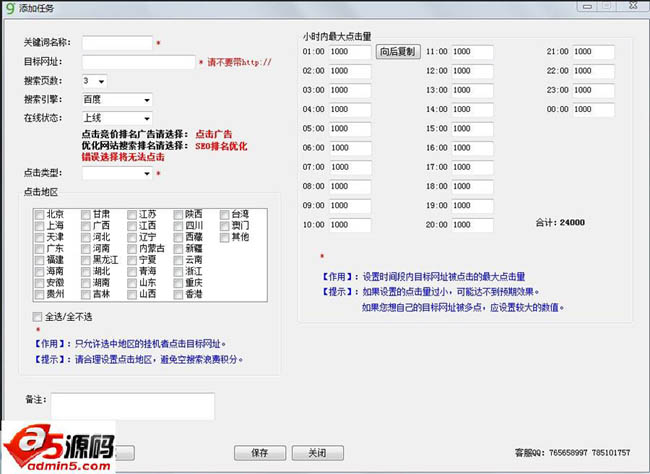The height and width of the screenshot is (474, 650).
Task: Check the 江苏 region checkbox
Action: [132, 215]
